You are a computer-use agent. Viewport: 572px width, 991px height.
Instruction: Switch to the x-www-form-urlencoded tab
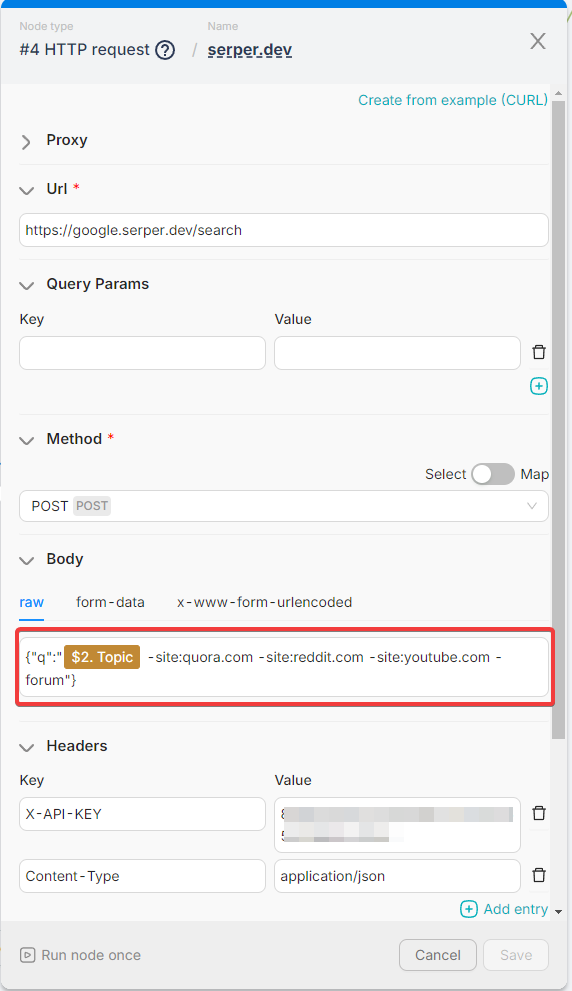click(x=264, y=602)
